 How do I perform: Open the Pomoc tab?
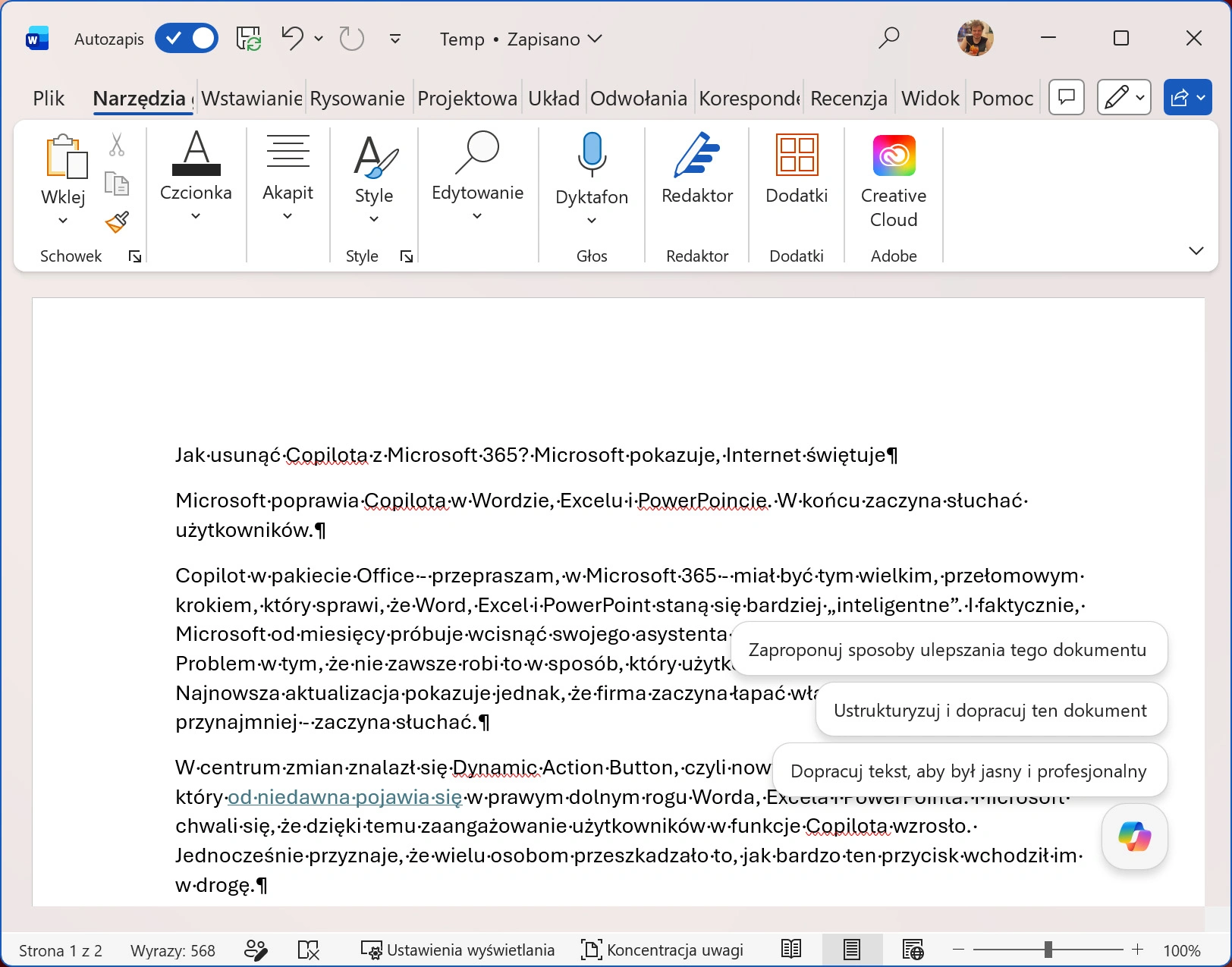[x=1003, y=99]
